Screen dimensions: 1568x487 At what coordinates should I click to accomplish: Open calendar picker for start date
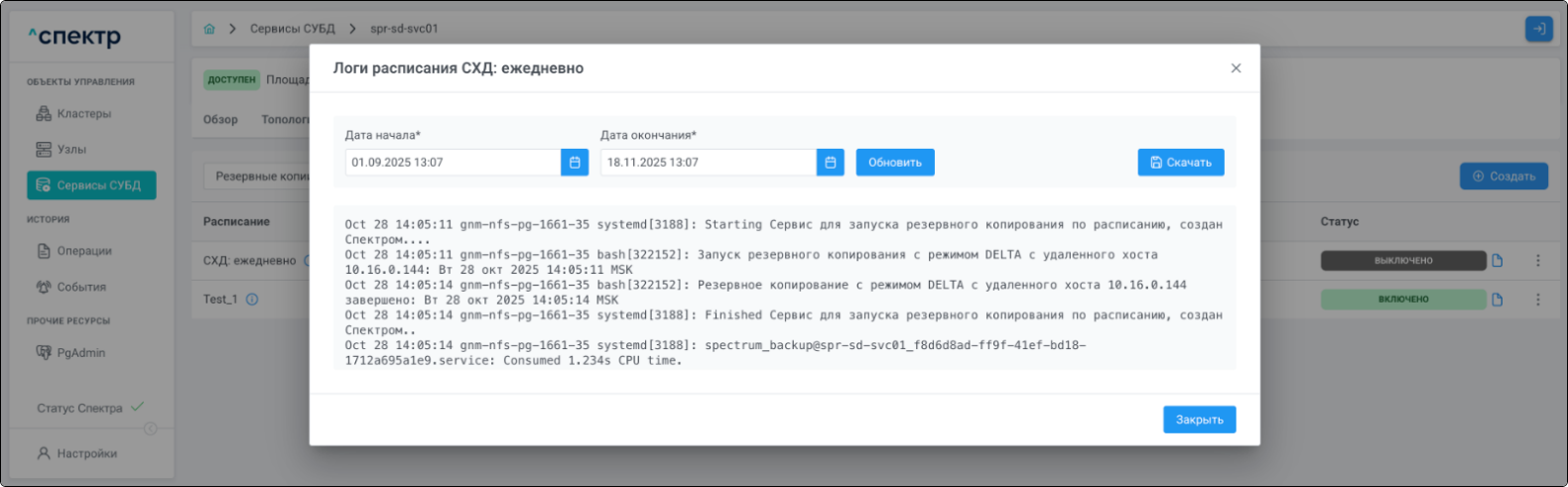pos(575,163)
